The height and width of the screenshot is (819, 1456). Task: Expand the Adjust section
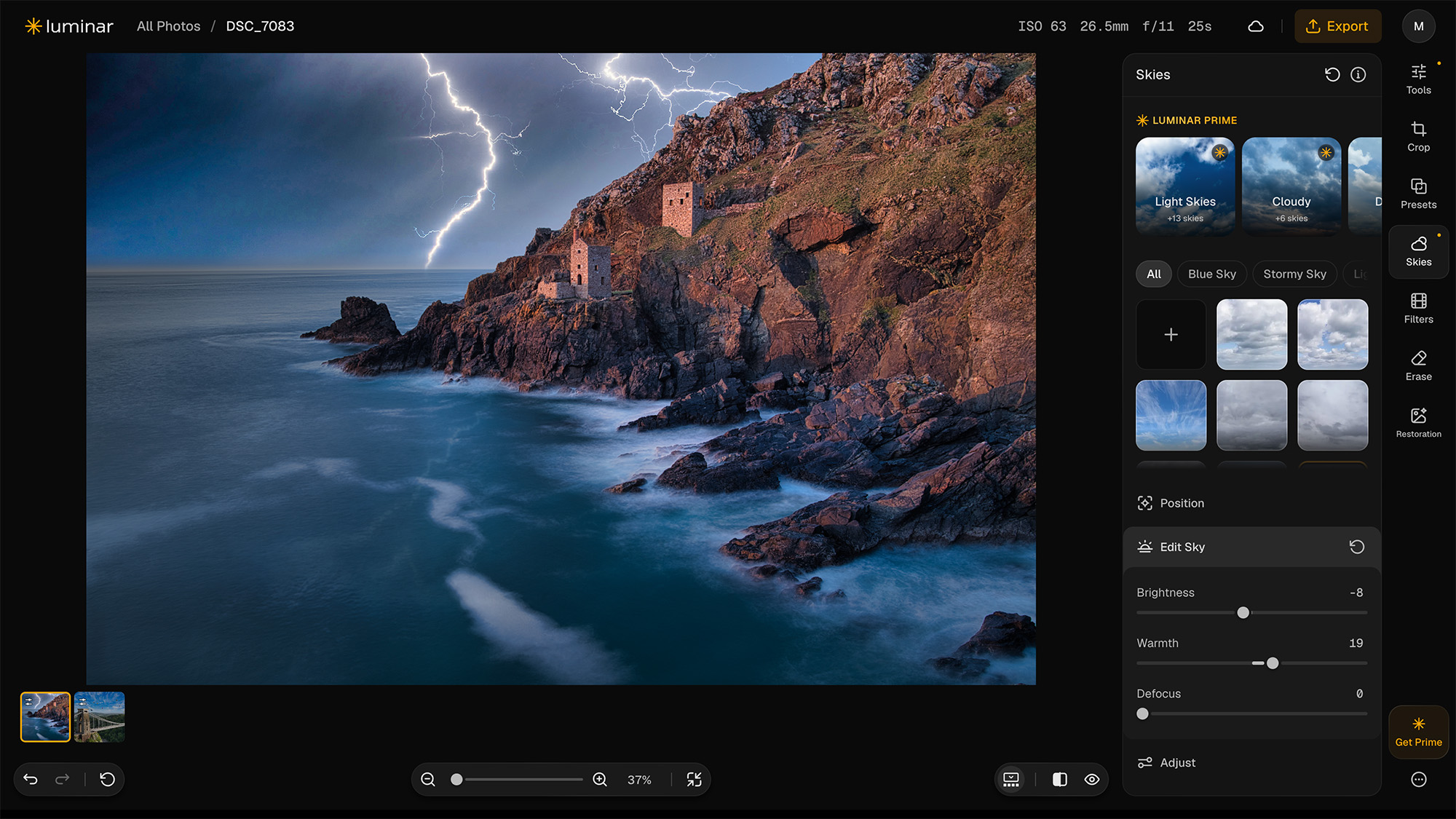tap(1251, 762)
